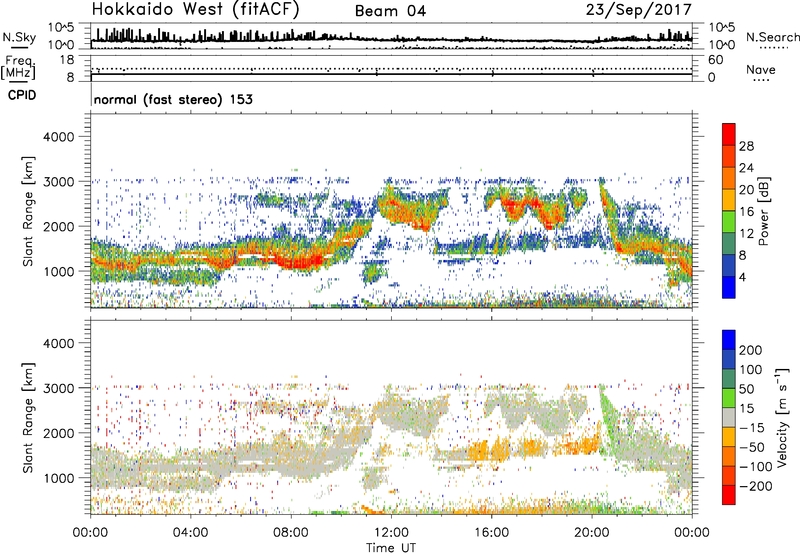Image resolution: width=800 pixels, height=554 pixels.
Task: Click the '12' label on Power scale
Action: pos(746,234)
